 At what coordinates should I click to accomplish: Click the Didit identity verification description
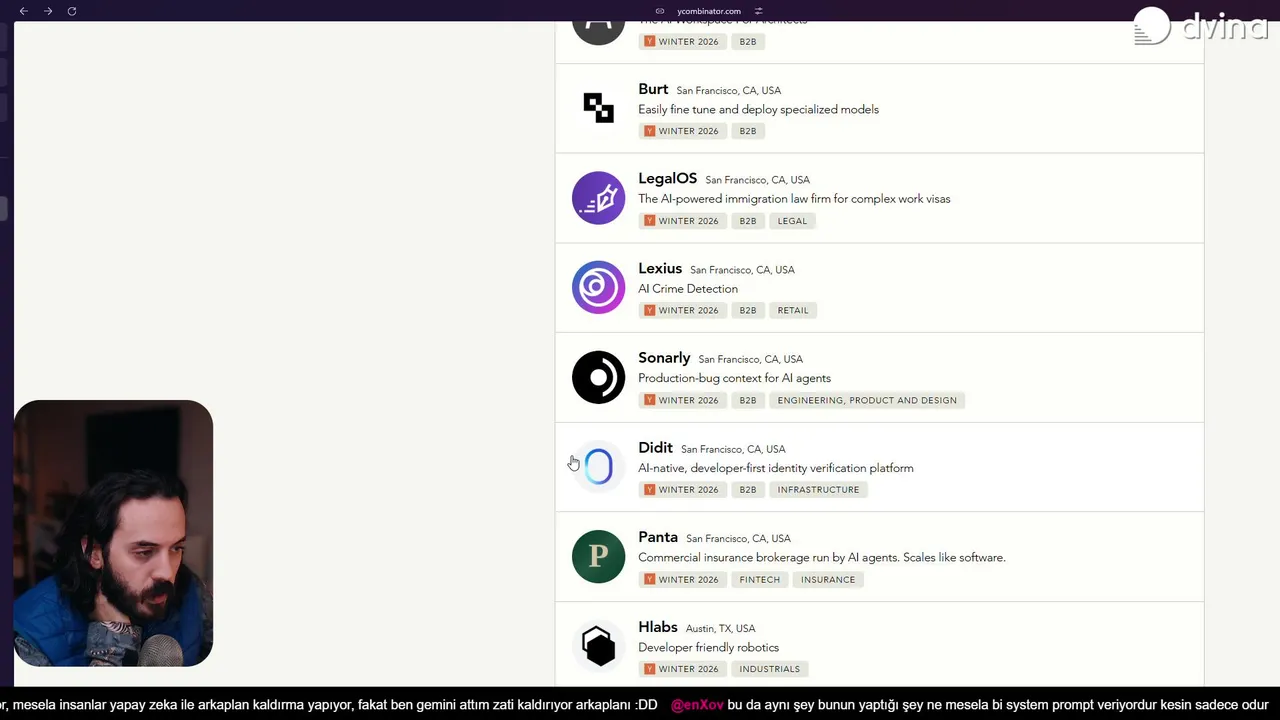(775, 468)
